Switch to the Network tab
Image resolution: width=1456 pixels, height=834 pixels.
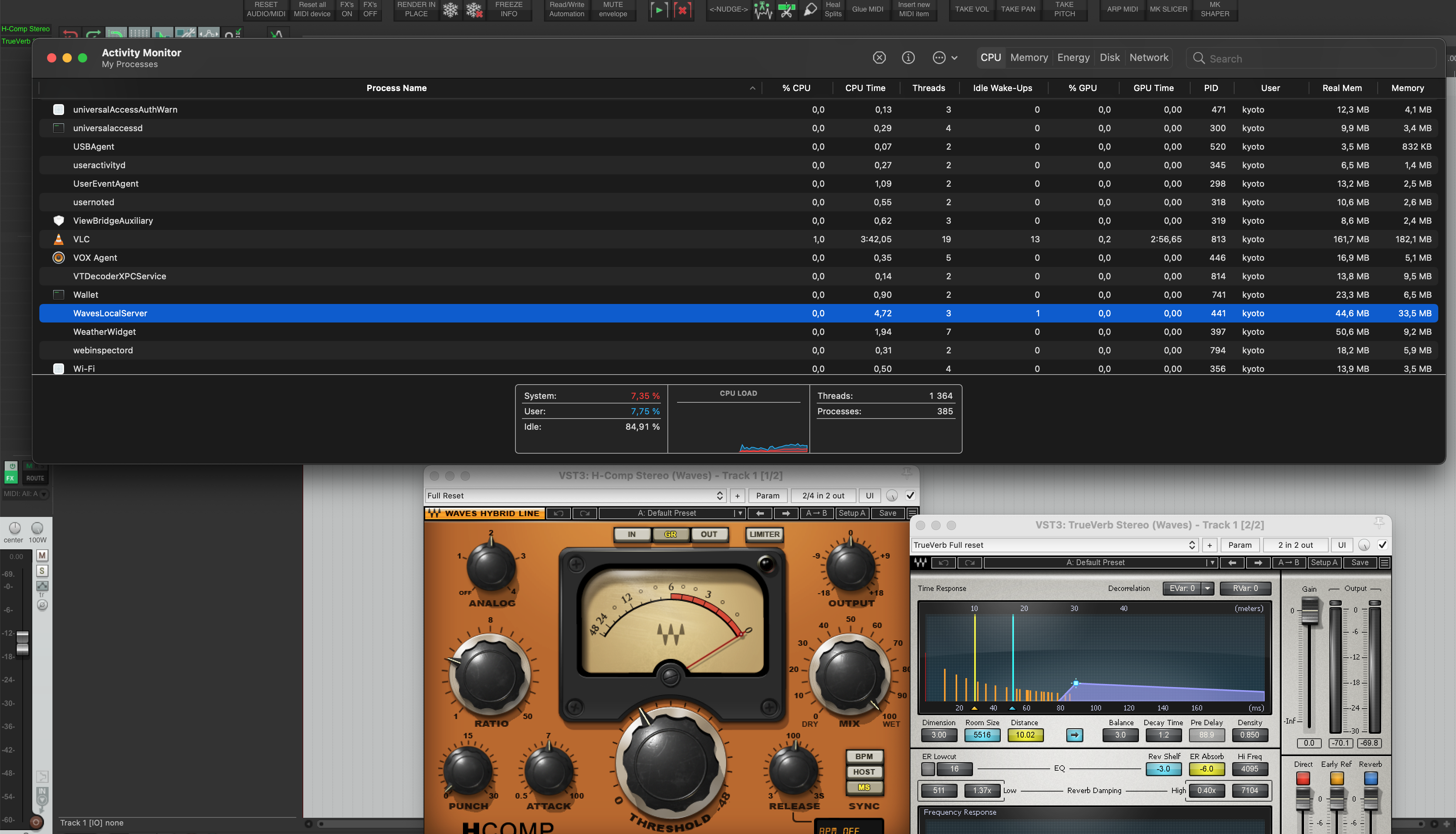pyautogui.click(x=1149, y=58)
